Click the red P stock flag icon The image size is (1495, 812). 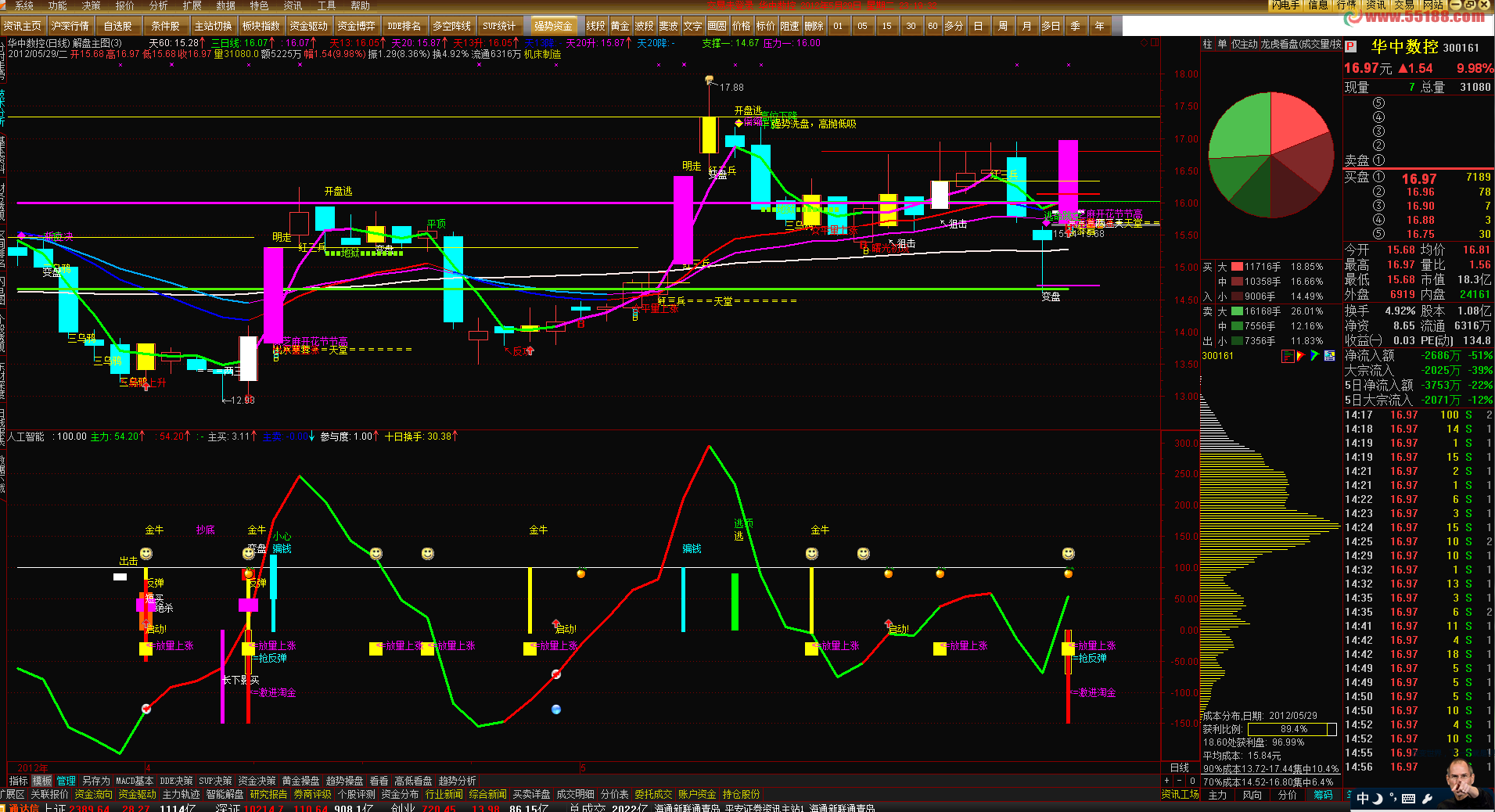(x=1350, y=47)
